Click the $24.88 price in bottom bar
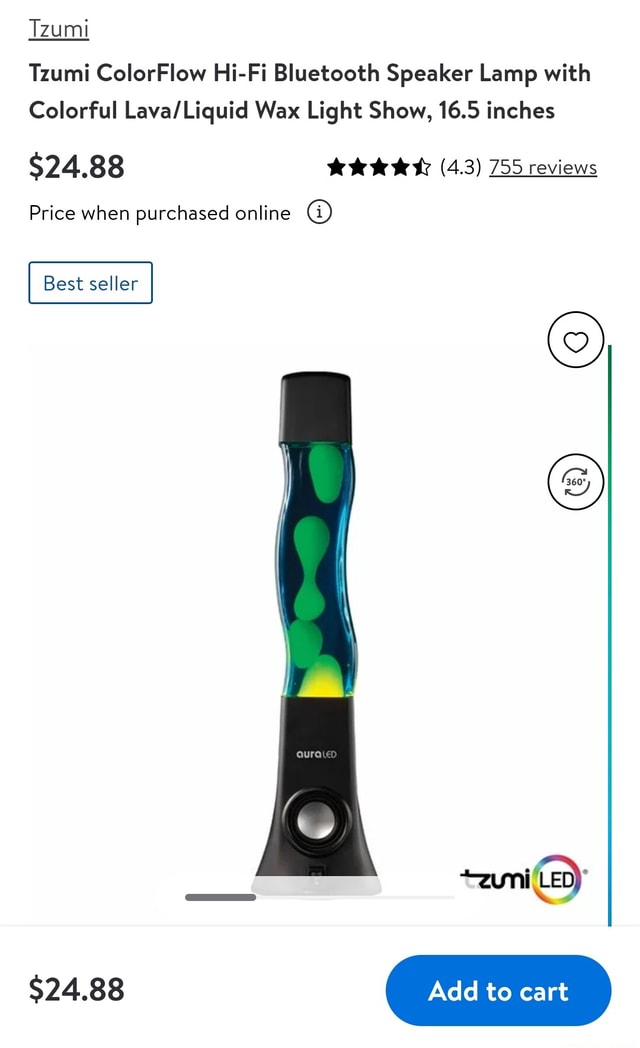640x1048 pixels. point(76,989)
